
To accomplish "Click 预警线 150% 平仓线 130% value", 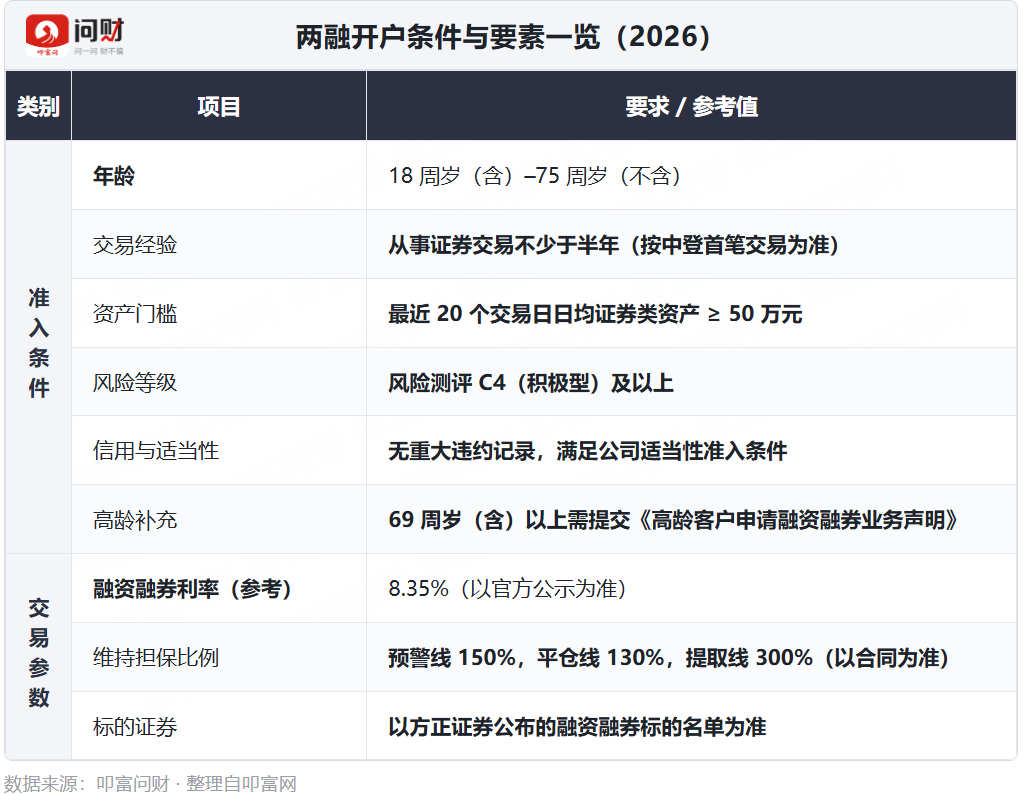I will 669,657.
